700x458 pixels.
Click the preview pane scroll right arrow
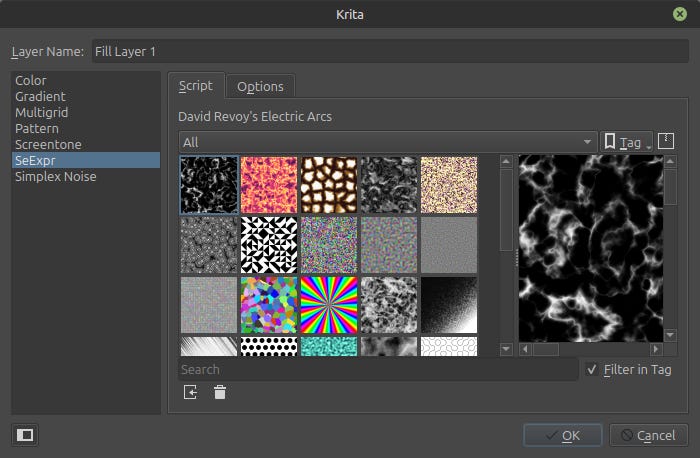[x=656, y=349]
